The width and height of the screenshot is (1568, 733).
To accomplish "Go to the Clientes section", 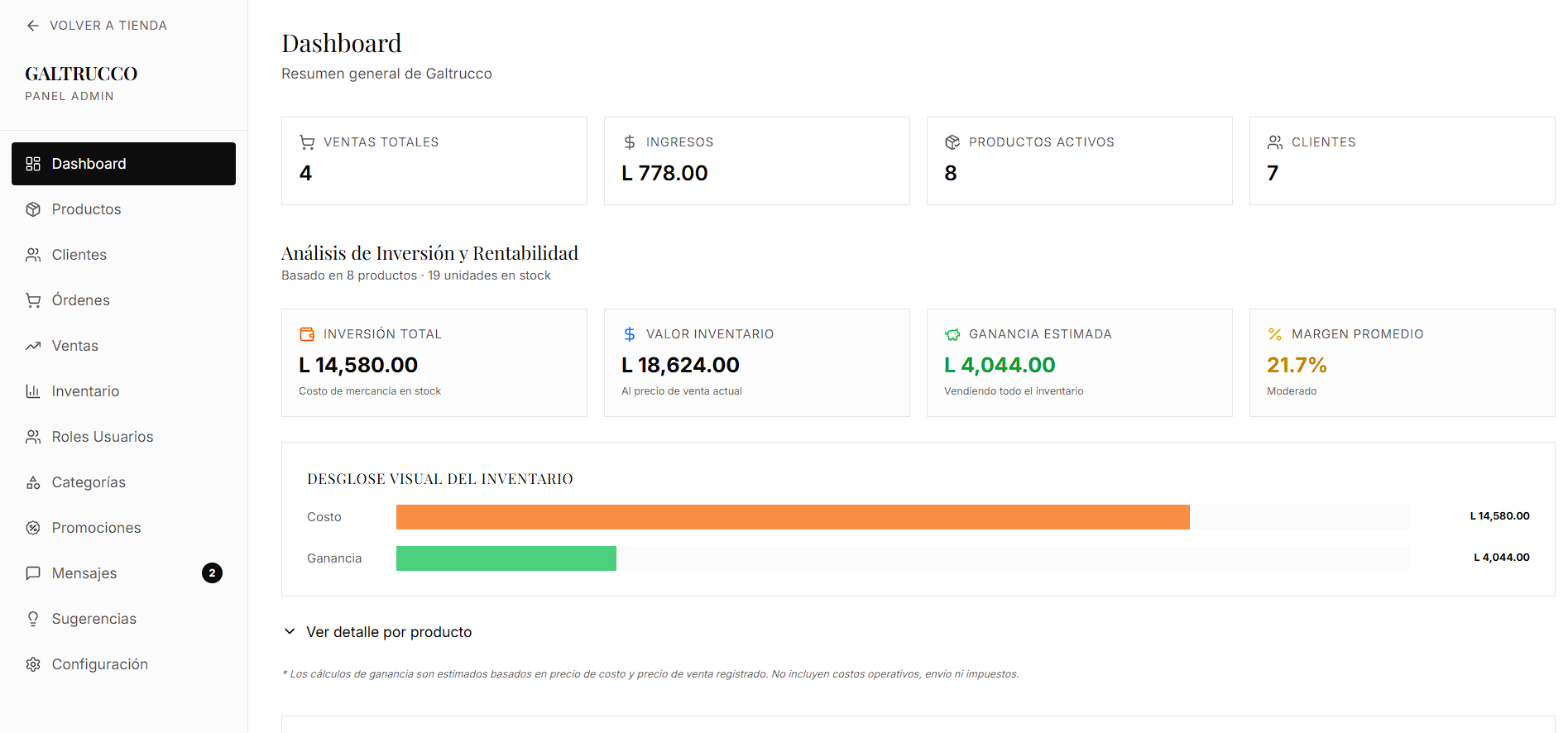I will (x=79, y=255).
